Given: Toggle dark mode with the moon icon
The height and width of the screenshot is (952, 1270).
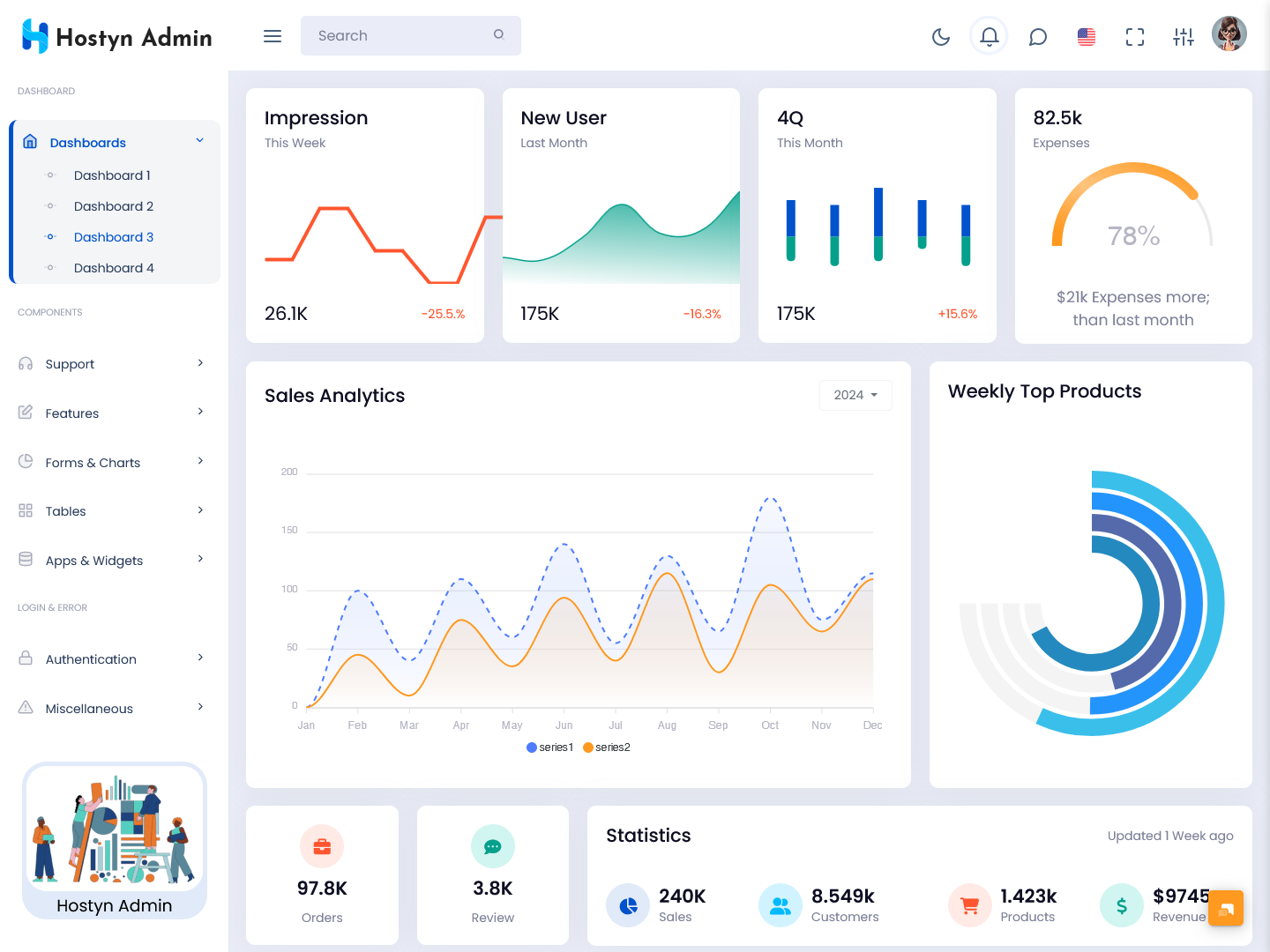Looking at the screenshot, I should pos(941,36).
